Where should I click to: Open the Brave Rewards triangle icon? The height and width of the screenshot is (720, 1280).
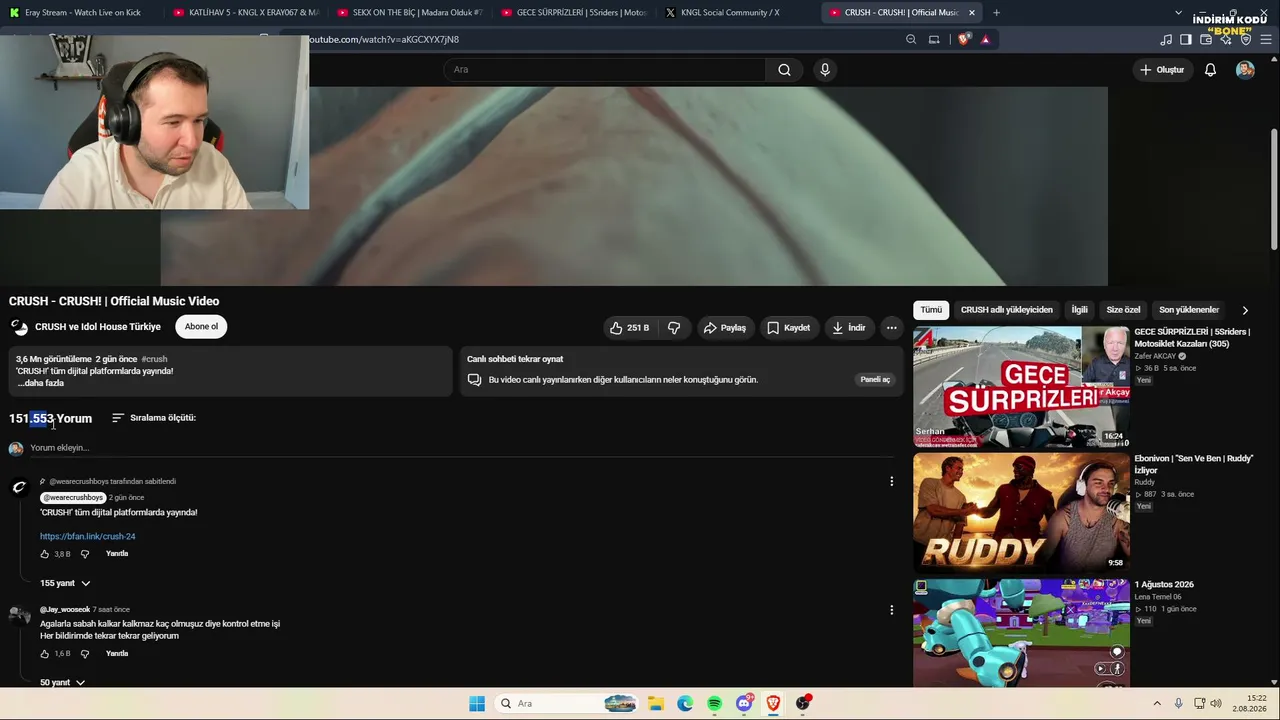986,40
